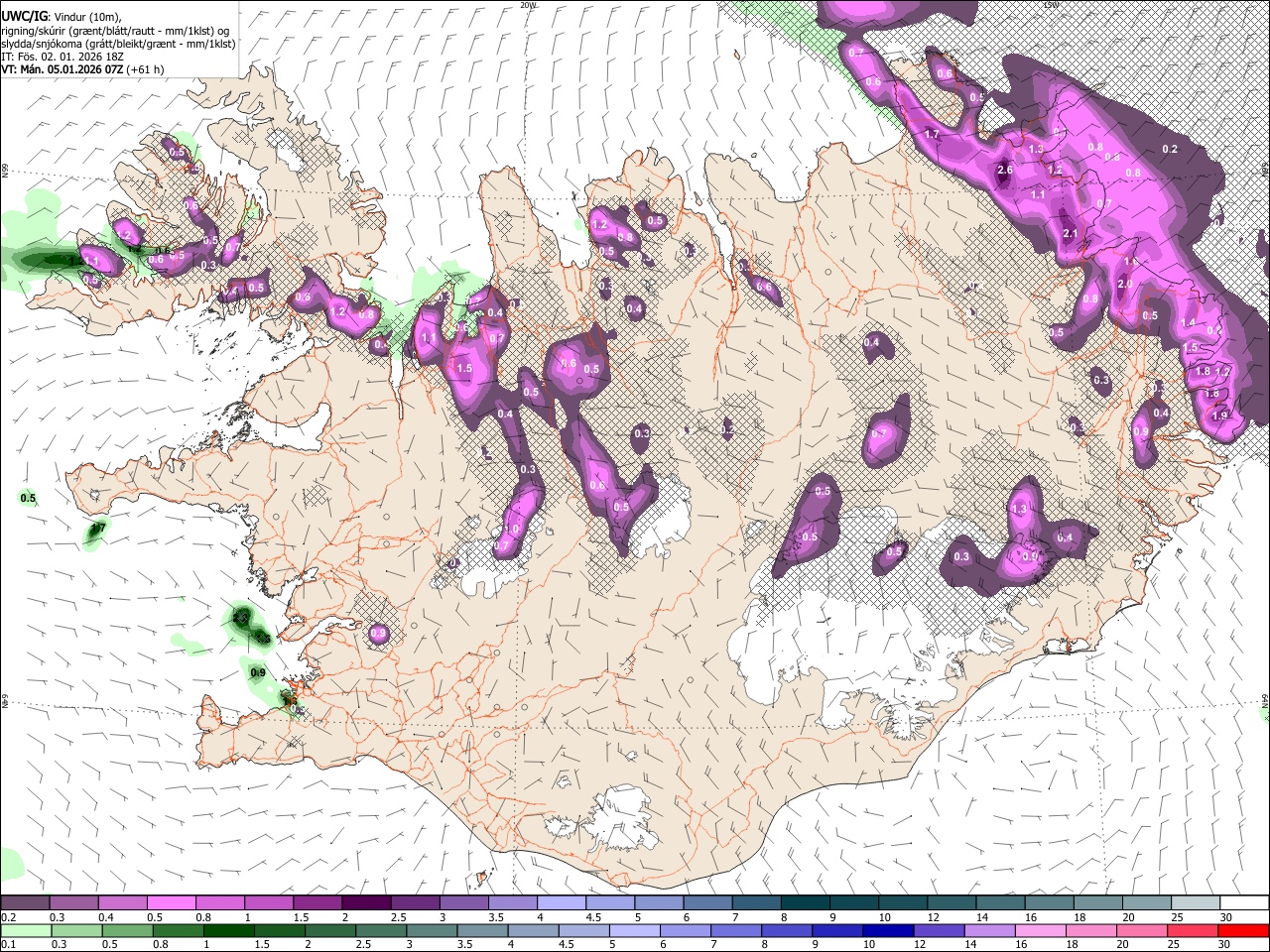Click the '(+61 h)' forecast offset

(145, 69)
